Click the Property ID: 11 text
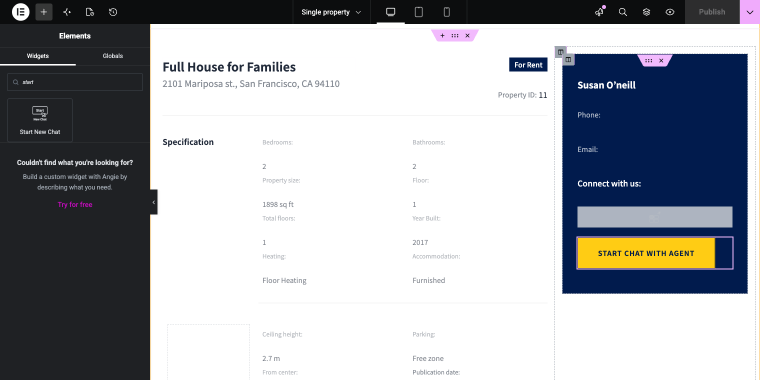The image size is (760, 380). coord(522,95)
